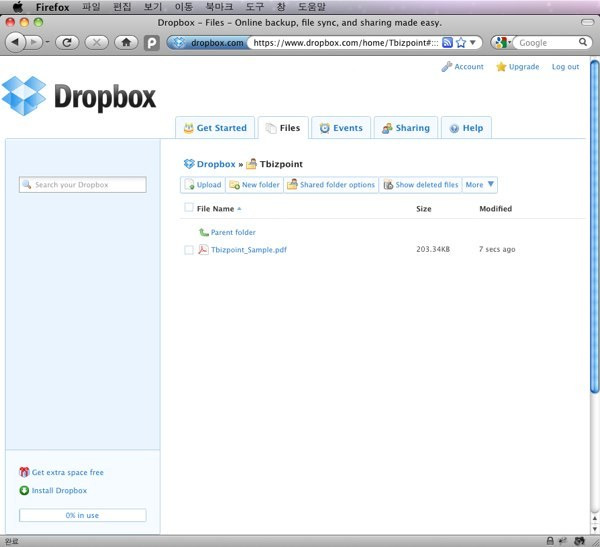Click the vertical page scrollbar thumb
Screen dimensions: 600x547
pos(594,226)
